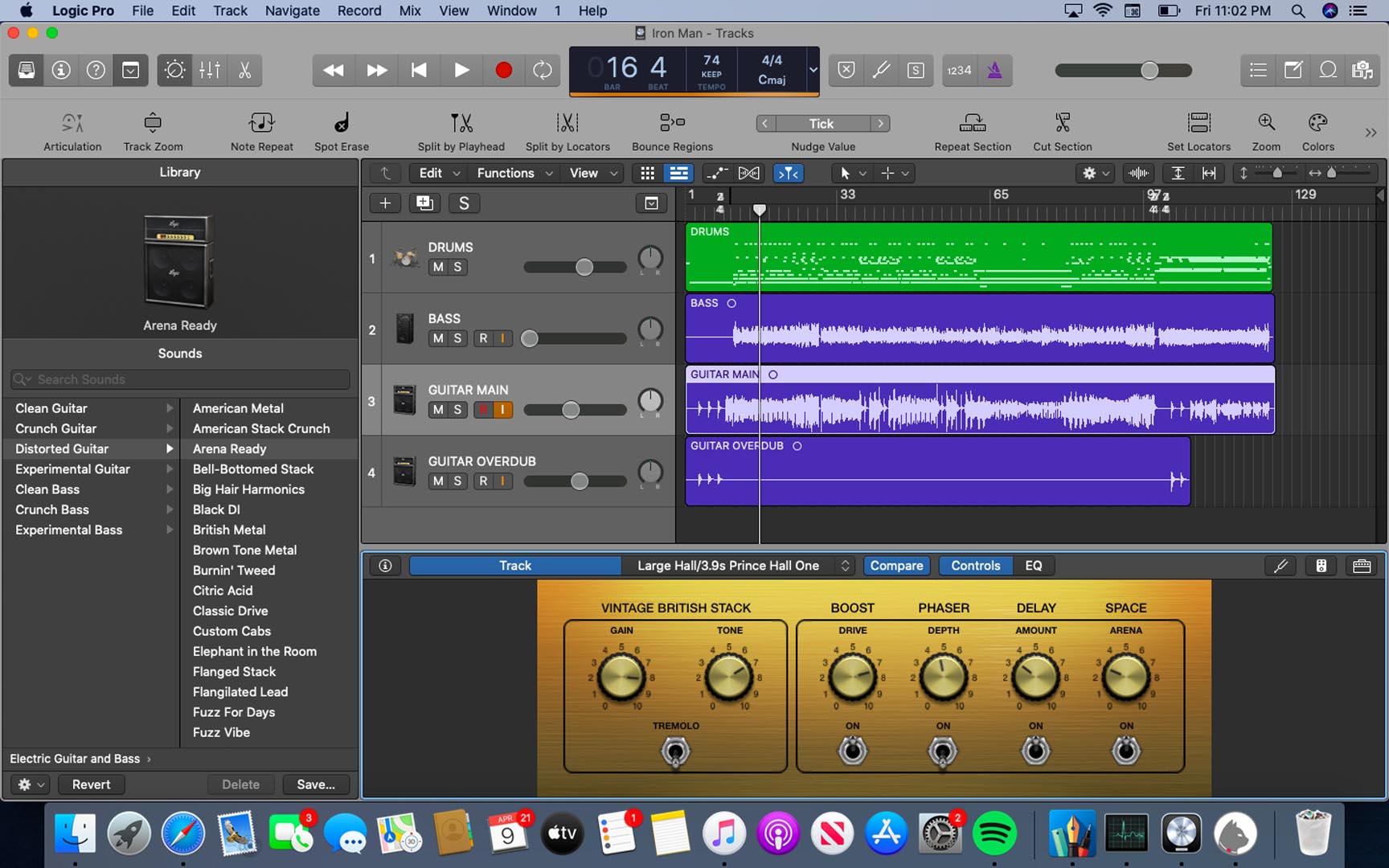Open List Editors button
Image resolution: width=1389 pixels, height=868 pixels.
pyautogui.click(x=1259, y=70)
